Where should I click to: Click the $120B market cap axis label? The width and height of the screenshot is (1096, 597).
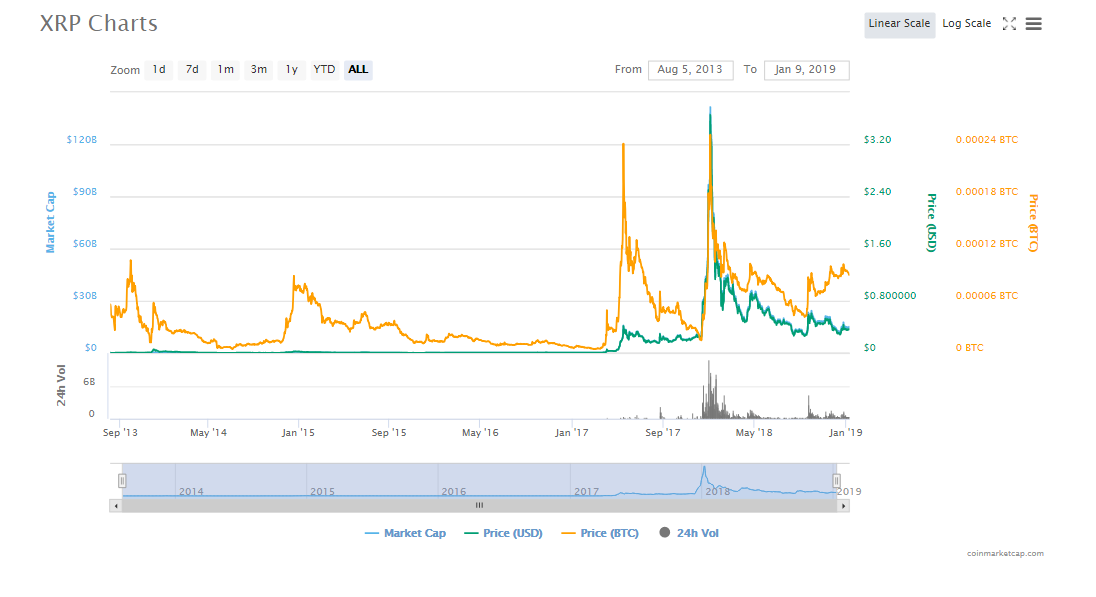82,140
